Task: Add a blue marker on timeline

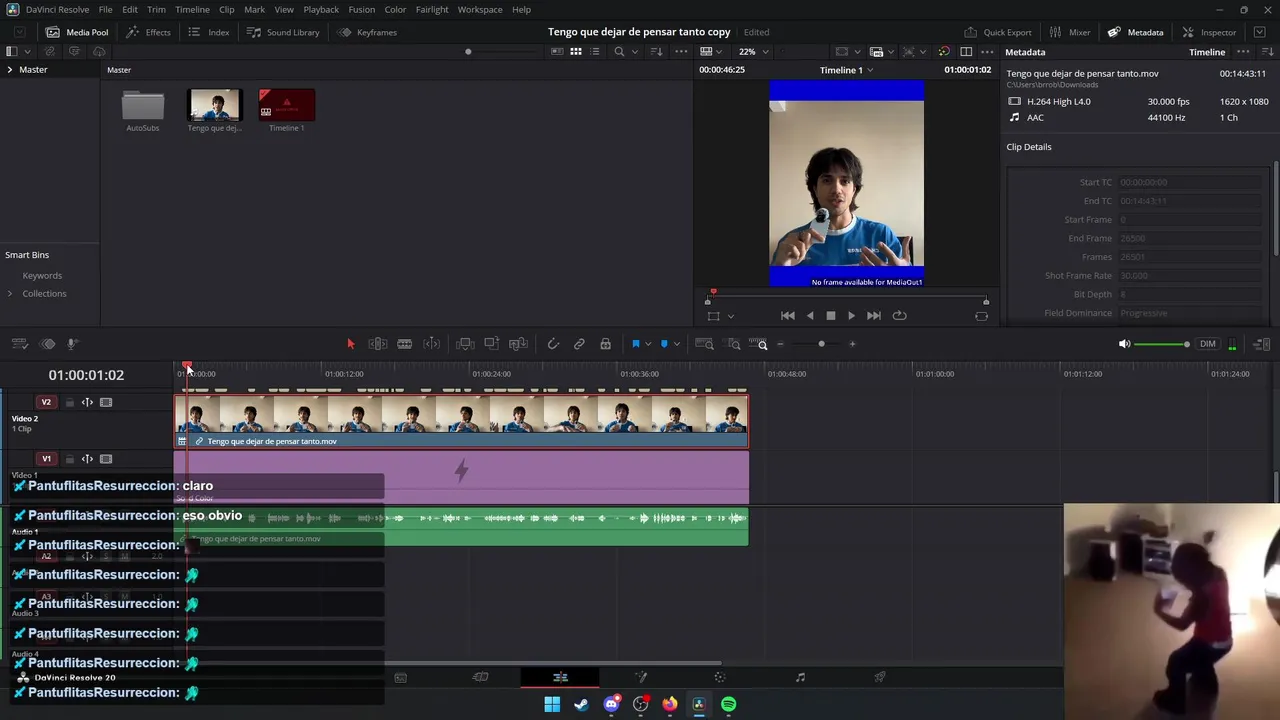Action: [x=664, y=344]
